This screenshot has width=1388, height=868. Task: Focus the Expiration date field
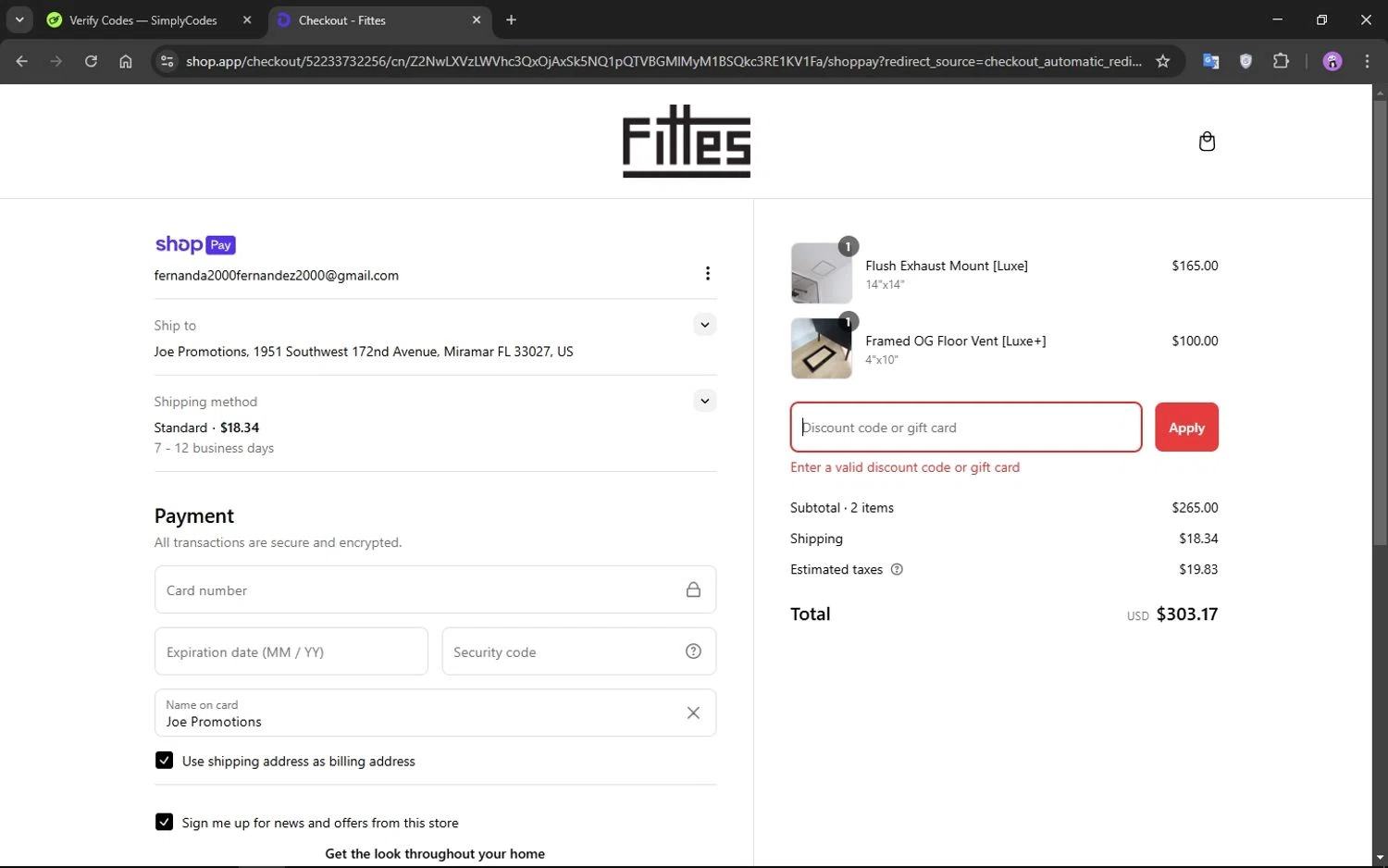click(291, 651)
